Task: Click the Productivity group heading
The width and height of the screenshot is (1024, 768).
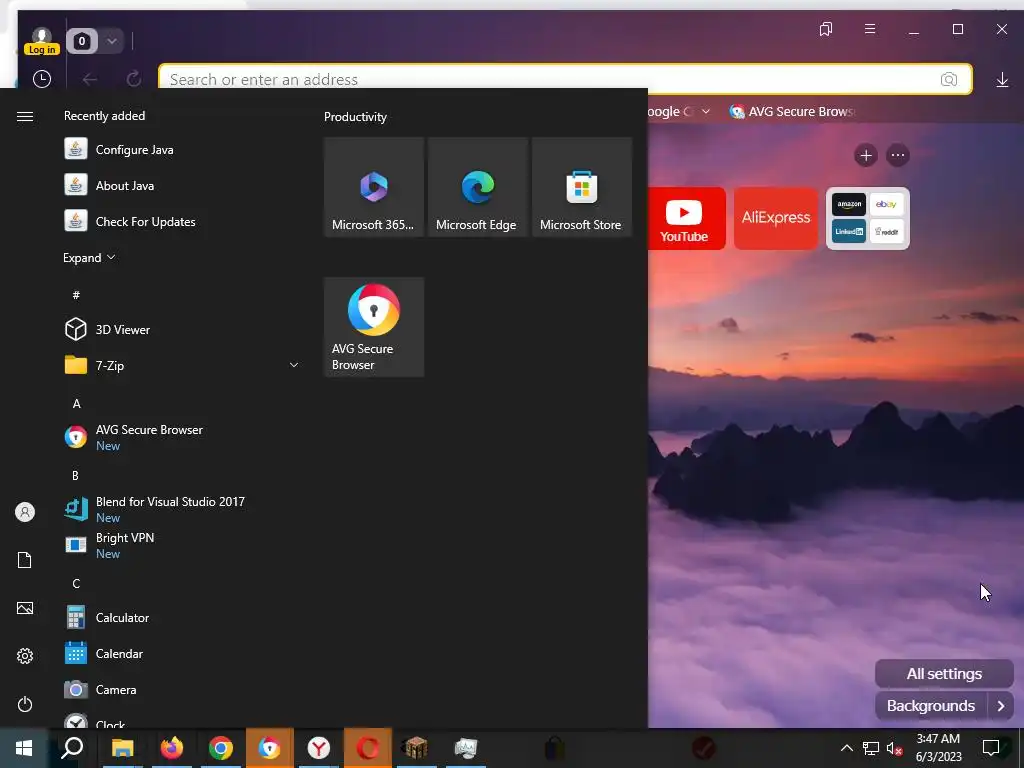Action: (355, 117)
